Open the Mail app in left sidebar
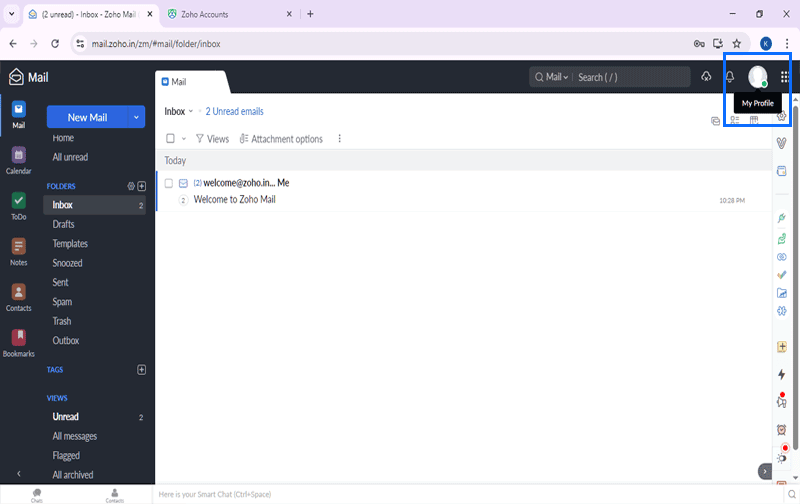 (x=18, y=115)
